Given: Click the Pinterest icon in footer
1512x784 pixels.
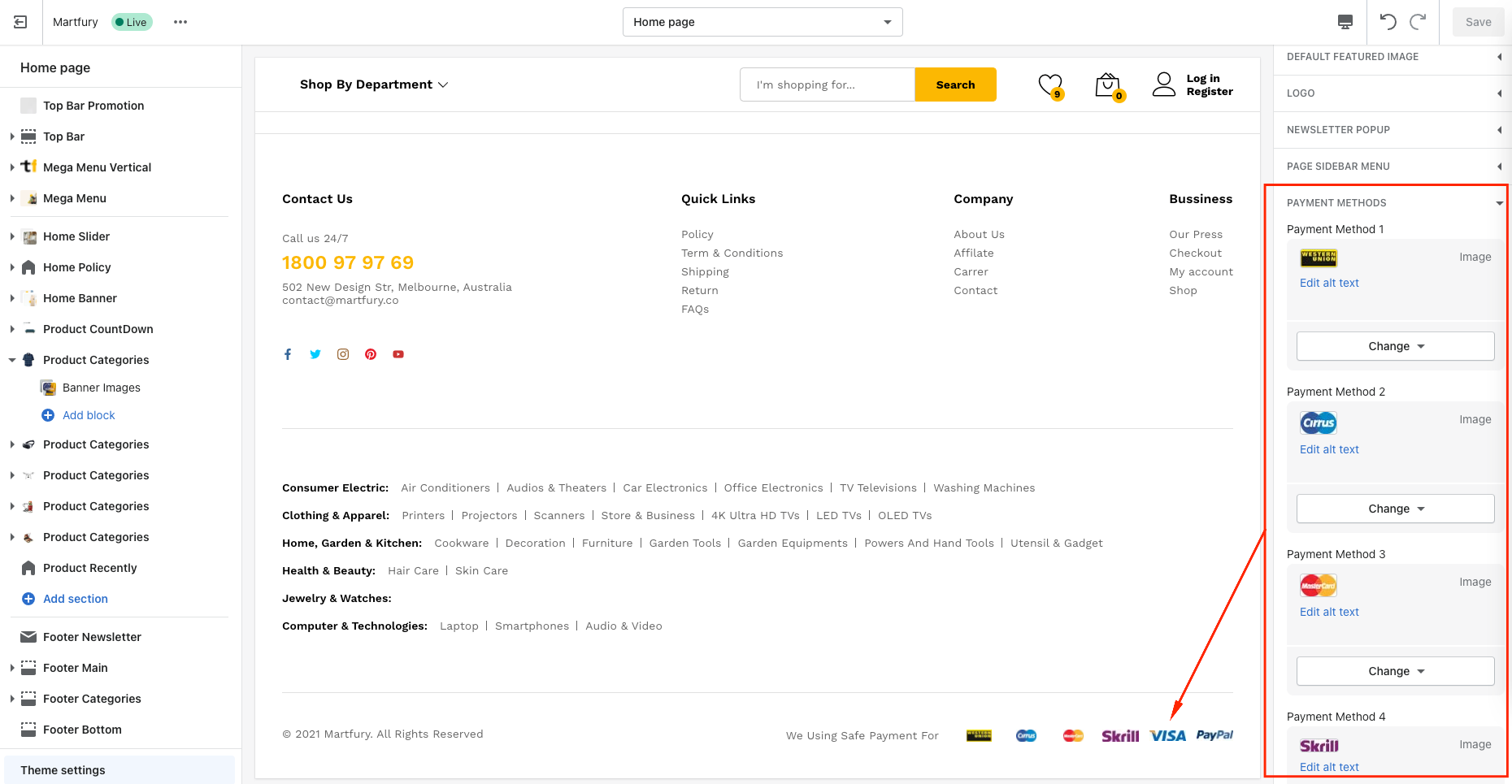Looking at the screenshot, I should pyautogui.click(x=371, y=354).
